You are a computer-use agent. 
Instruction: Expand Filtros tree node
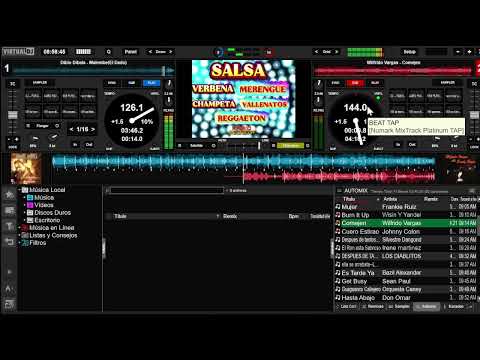[x=20, y=243]
